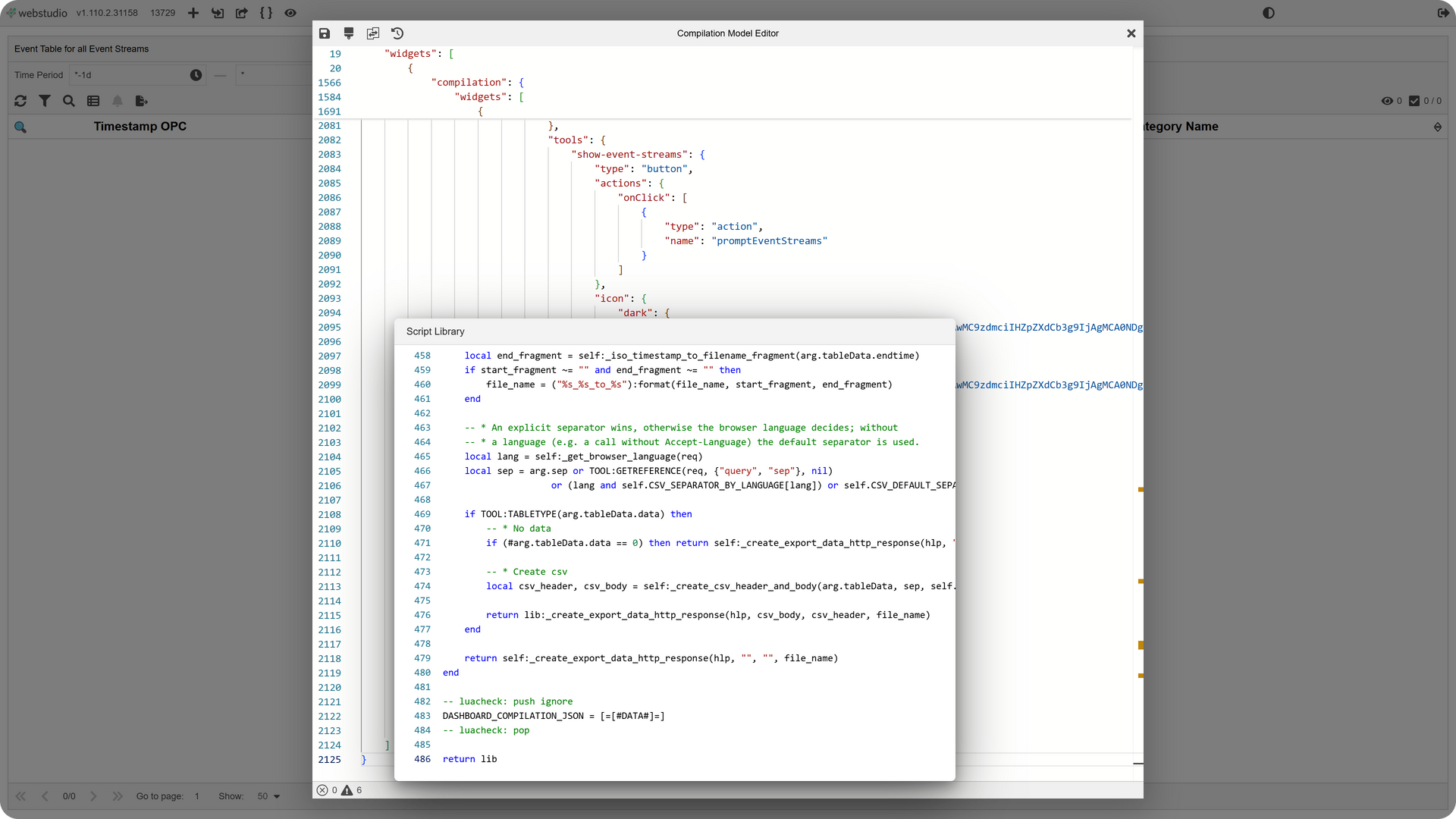Toggle the contrast theme icon in header
Viewport: 1456px width, 819px height.
pos(1269,13)
